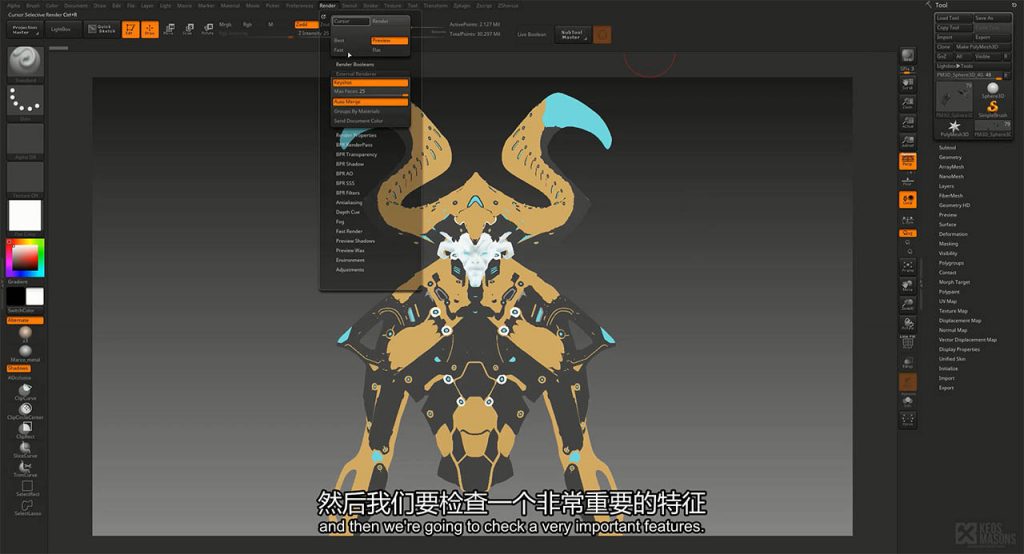Click the white main color swatch
Viewport: 1024px width, 554px height.
[35, 297]
